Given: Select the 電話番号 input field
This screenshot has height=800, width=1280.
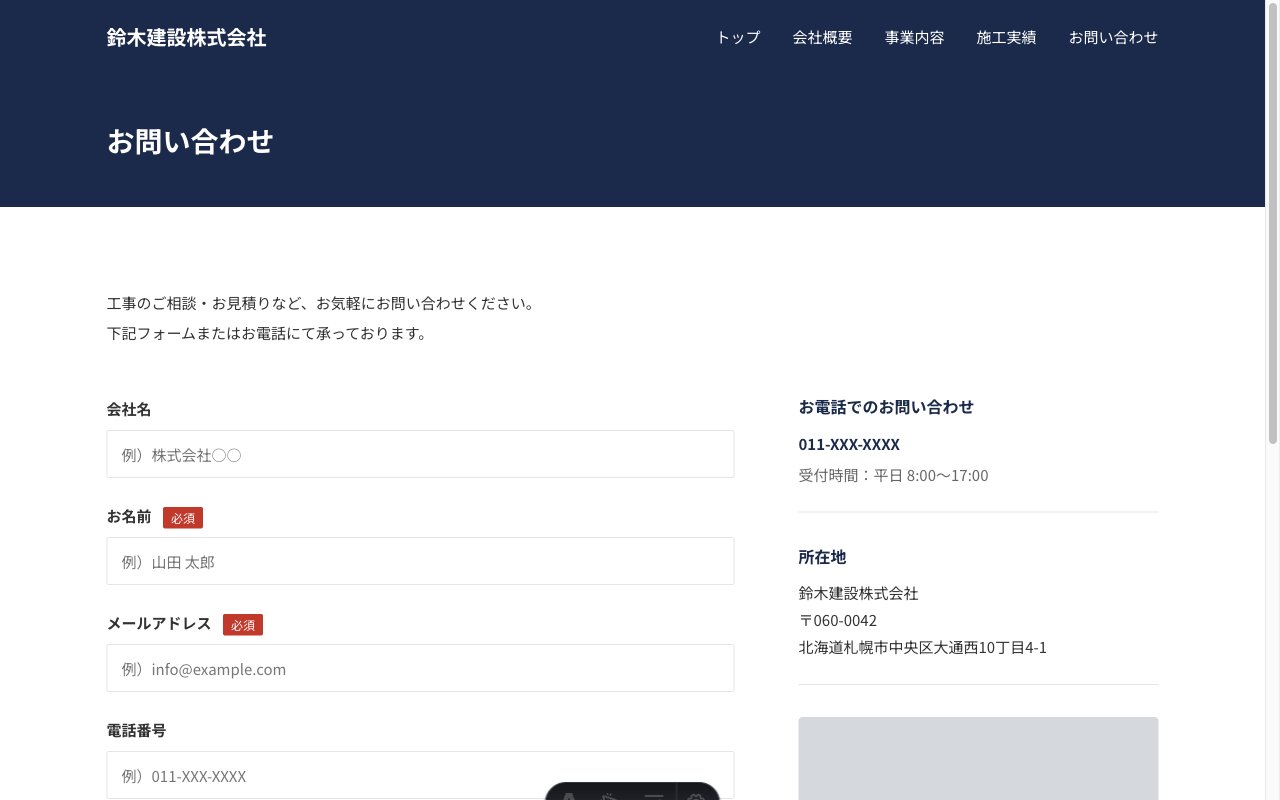Looking at the screenshot, I should click(x=420, y=775).
